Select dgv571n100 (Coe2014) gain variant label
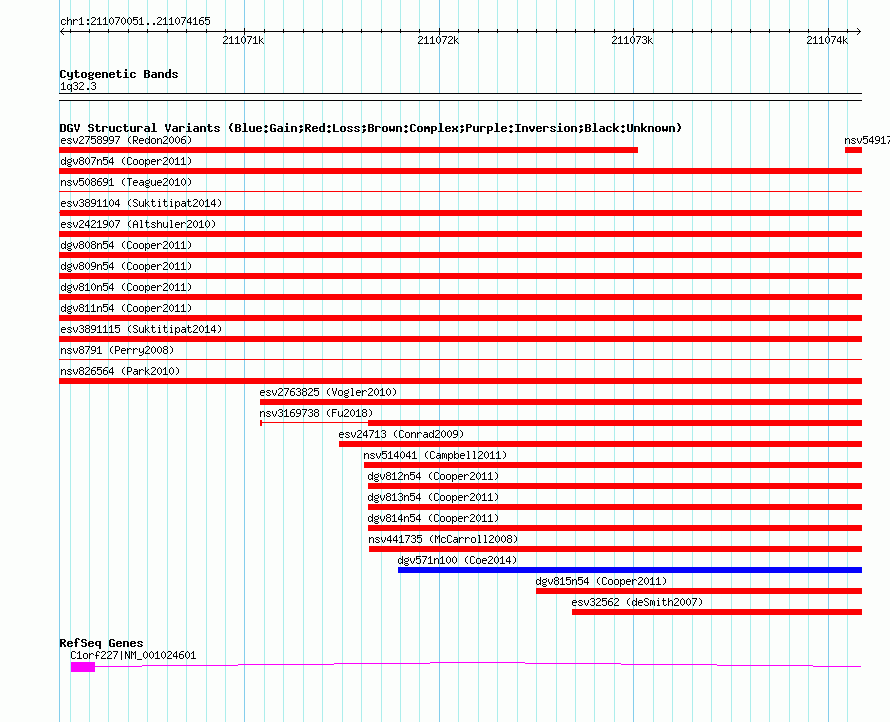Screen dimensions: 890x722 click(x=457, y=560)
